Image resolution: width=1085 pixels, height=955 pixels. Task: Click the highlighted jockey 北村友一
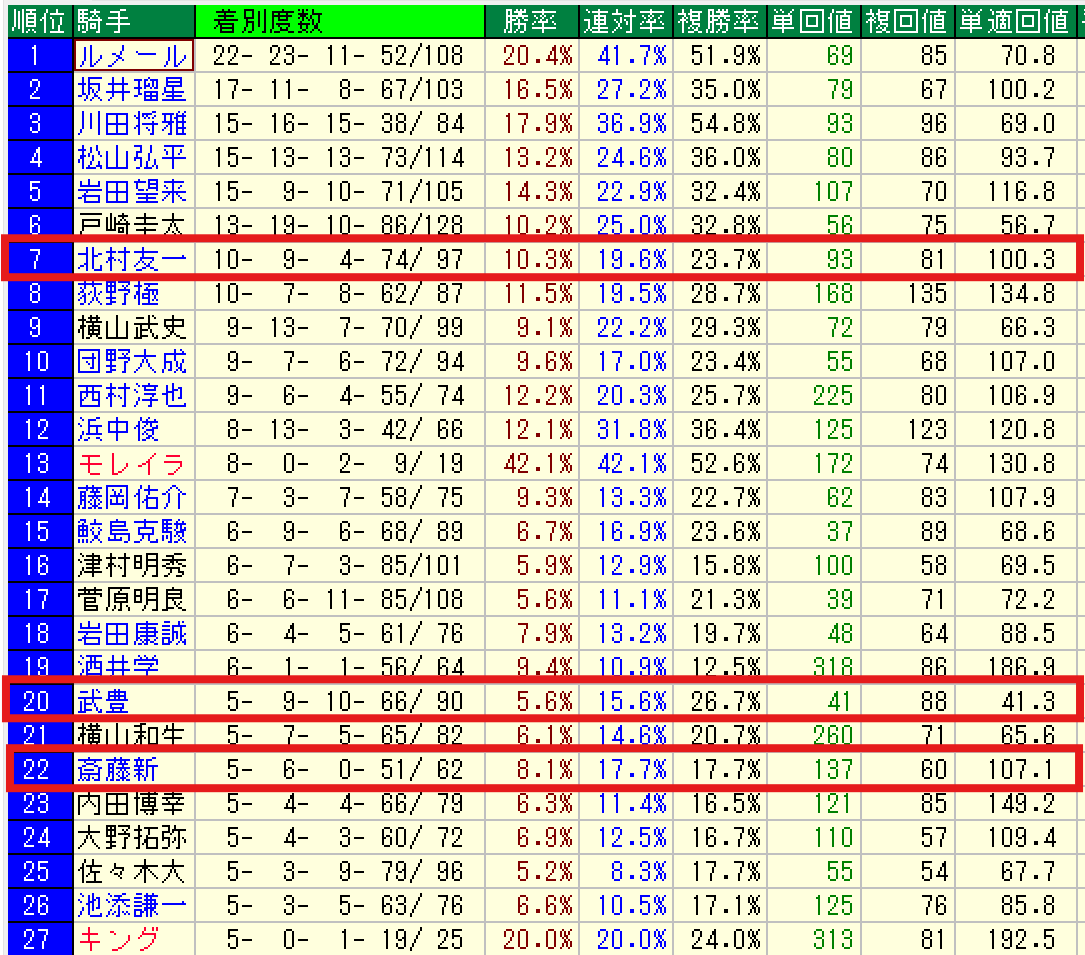click(132, 260)
